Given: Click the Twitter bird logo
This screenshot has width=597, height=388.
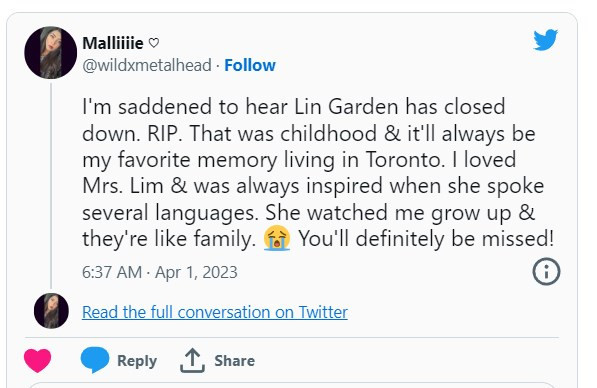Looking at the screenshot, I should pyautogui.click(x=545, y=39).
